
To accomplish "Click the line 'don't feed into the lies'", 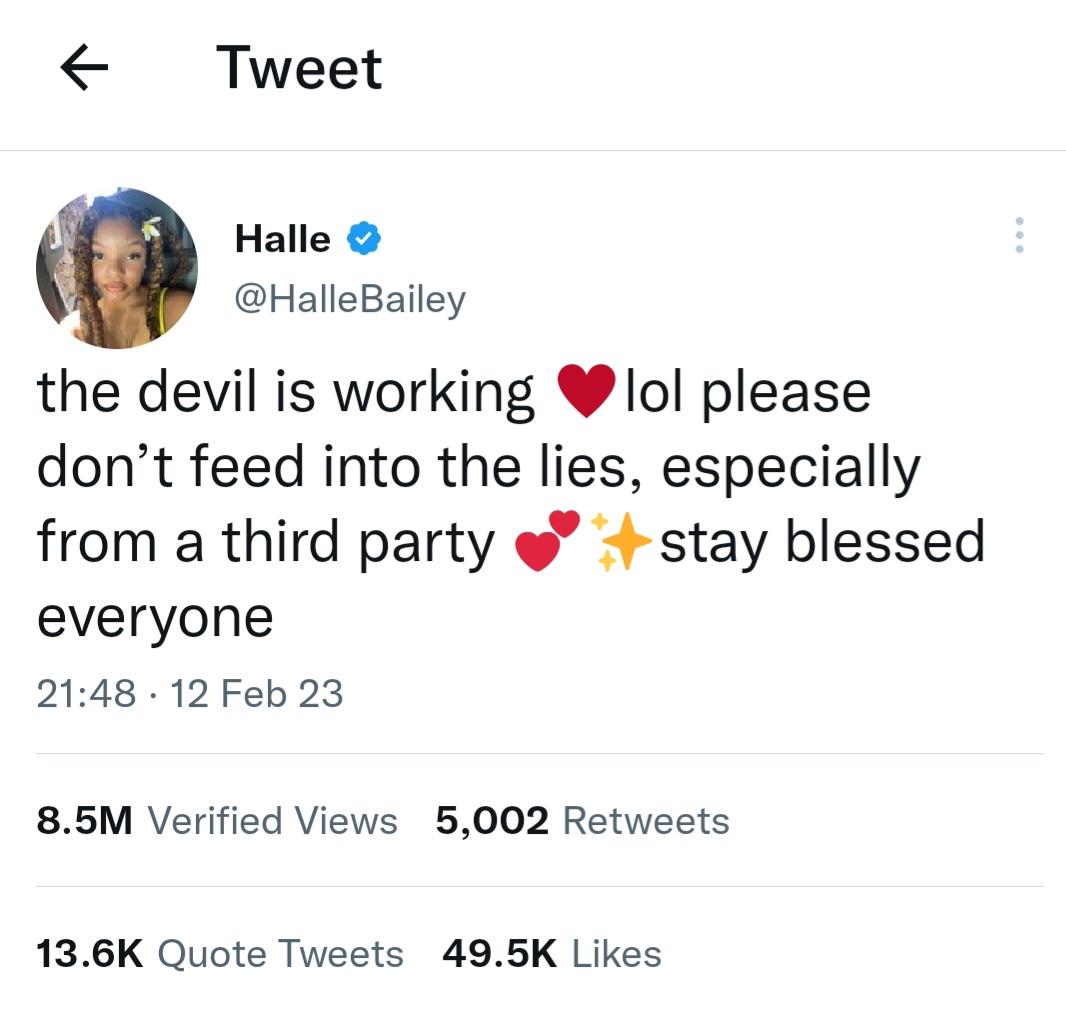I will (x=341, y=467).
